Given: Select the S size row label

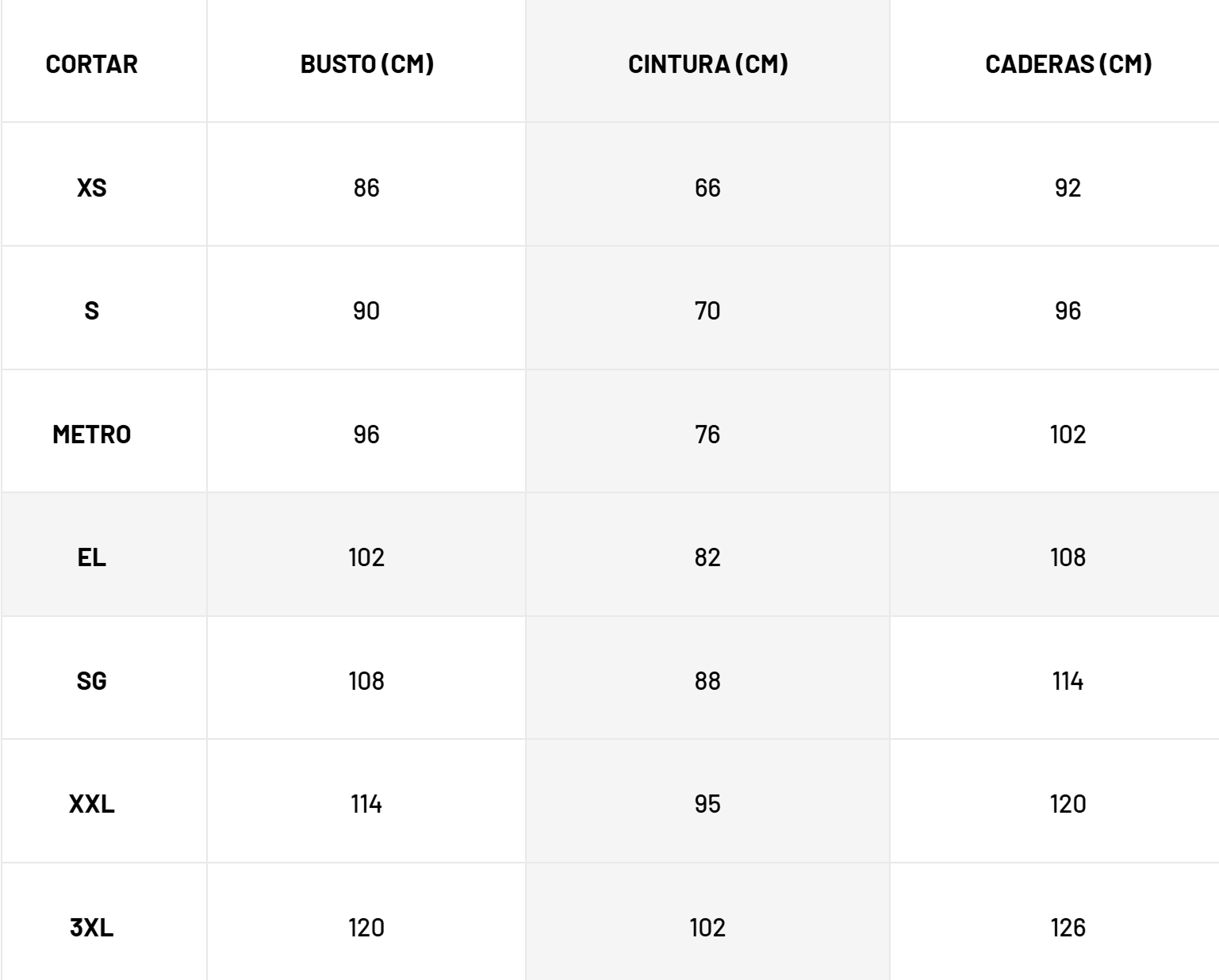Looking at the screenshot, I should (x=91, y=311).
